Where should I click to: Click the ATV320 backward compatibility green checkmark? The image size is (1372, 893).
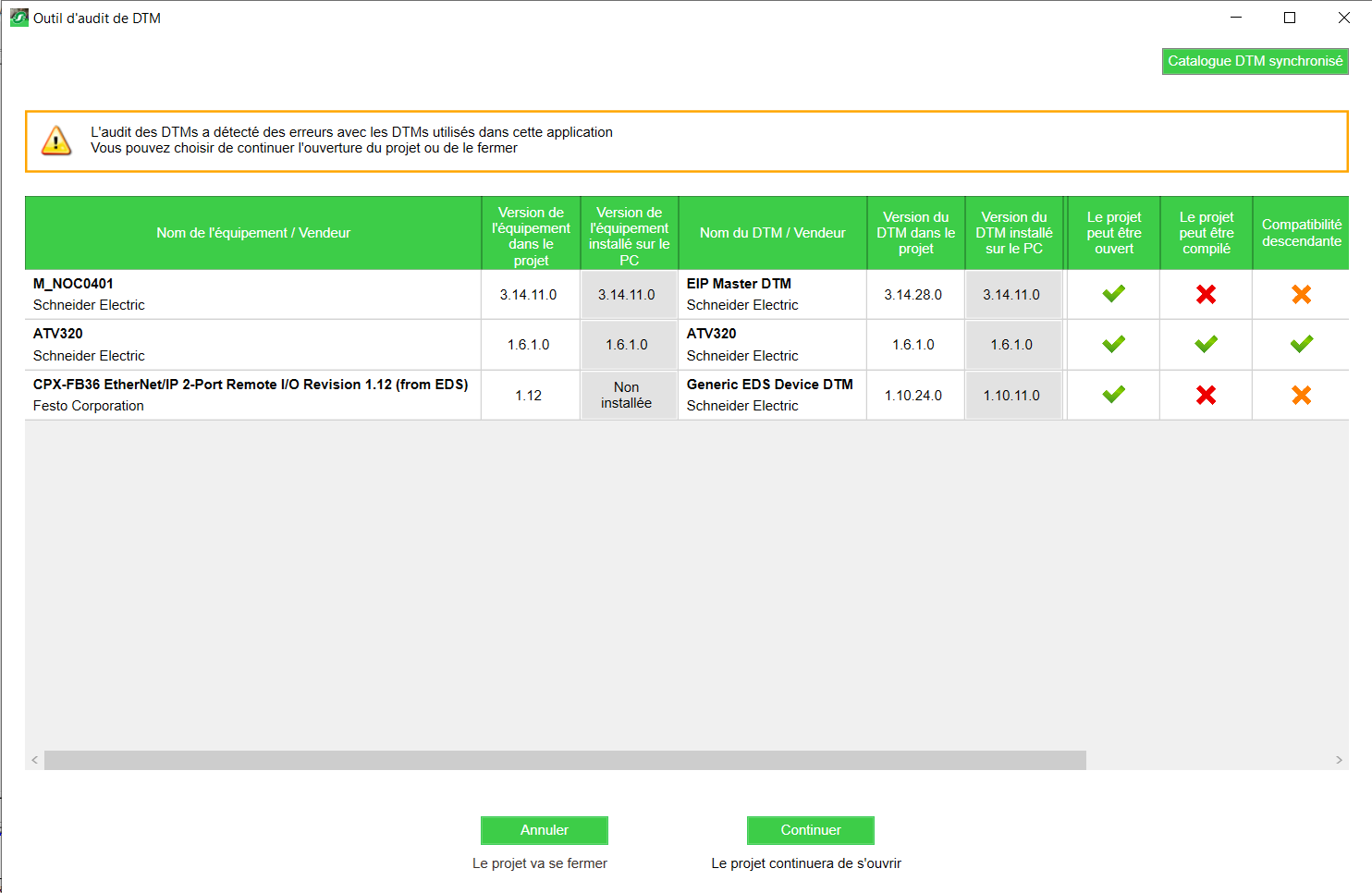coord(1301,344)
